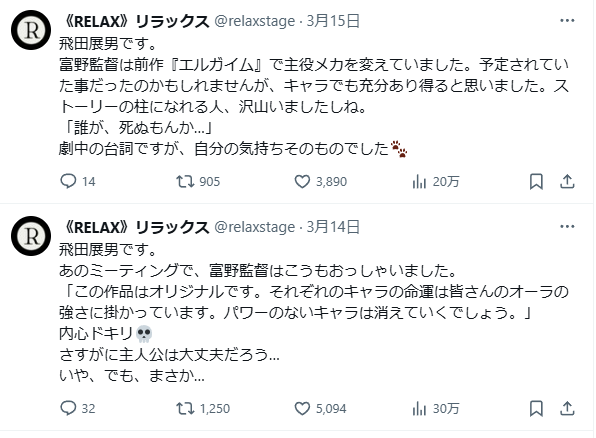Retweet the post with 1,250 reposts

click(x=203, y=408)
